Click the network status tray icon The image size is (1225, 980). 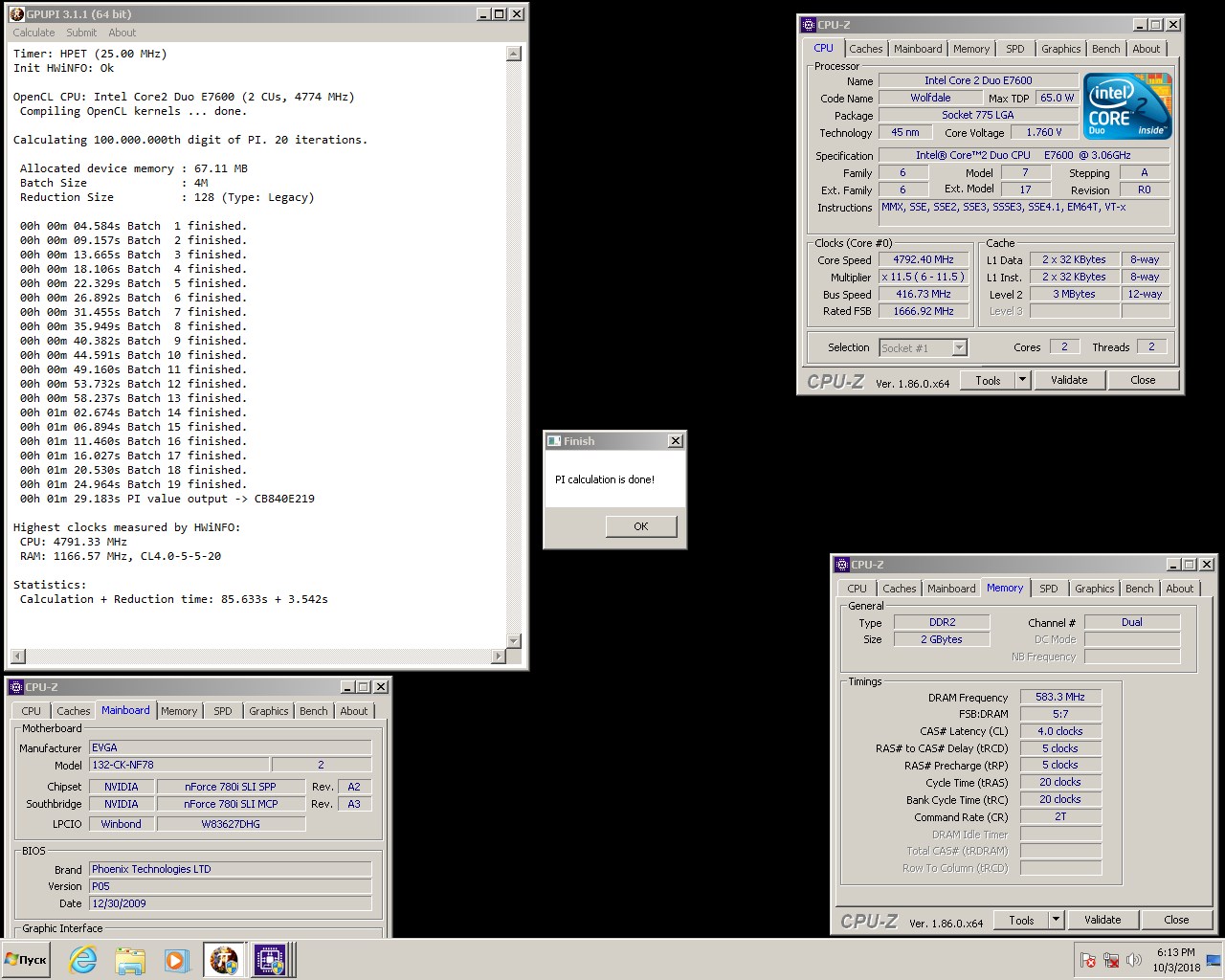pyautogui.click(x=1110, y=960)
